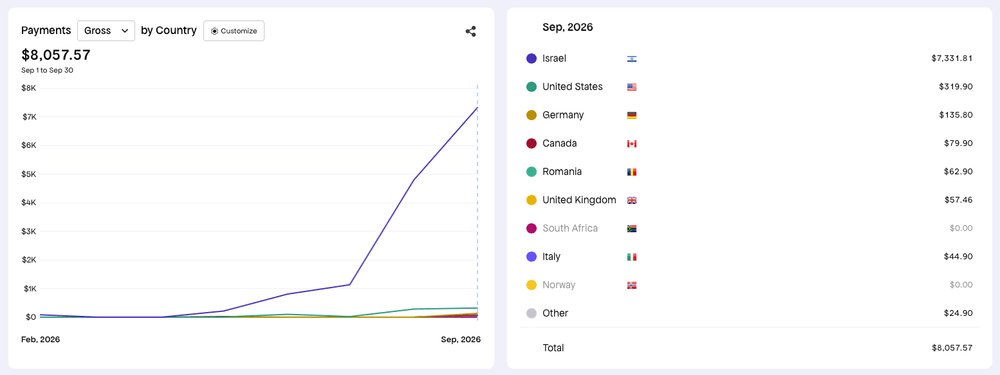
Task: Click the Canada flag icon
Action: pyautogui.click(x=632, y=143)
